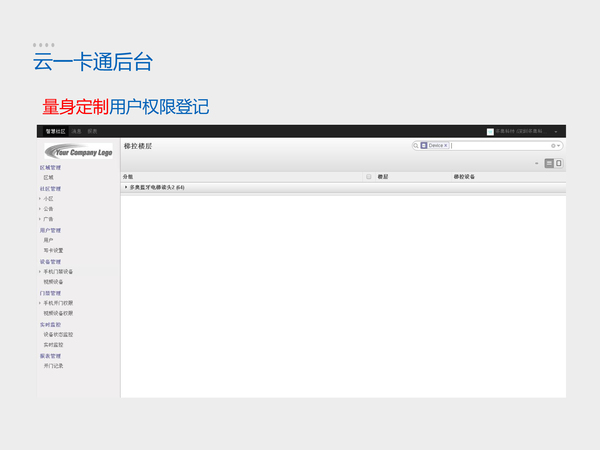Viewport: 600px width, 450px height.
Task: Remove the Device filter tag
Action: [x=445, y=146]
